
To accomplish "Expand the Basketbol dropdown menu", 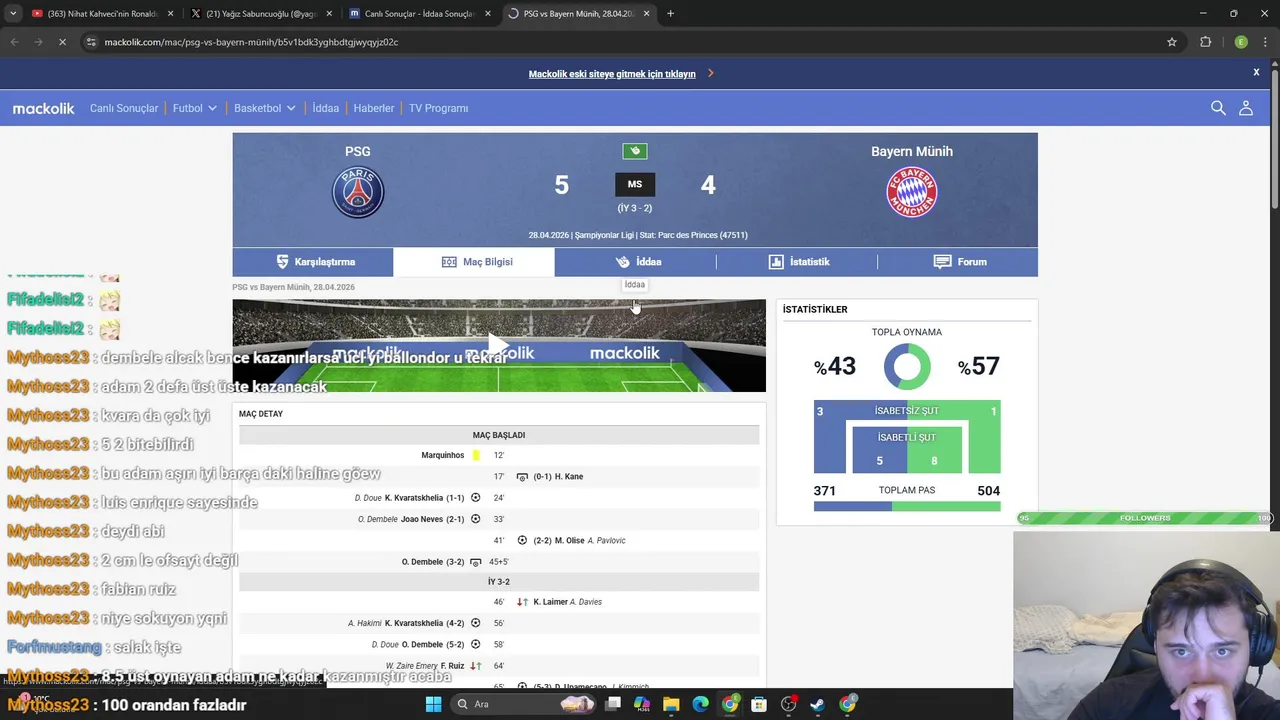I will [265, 108].
